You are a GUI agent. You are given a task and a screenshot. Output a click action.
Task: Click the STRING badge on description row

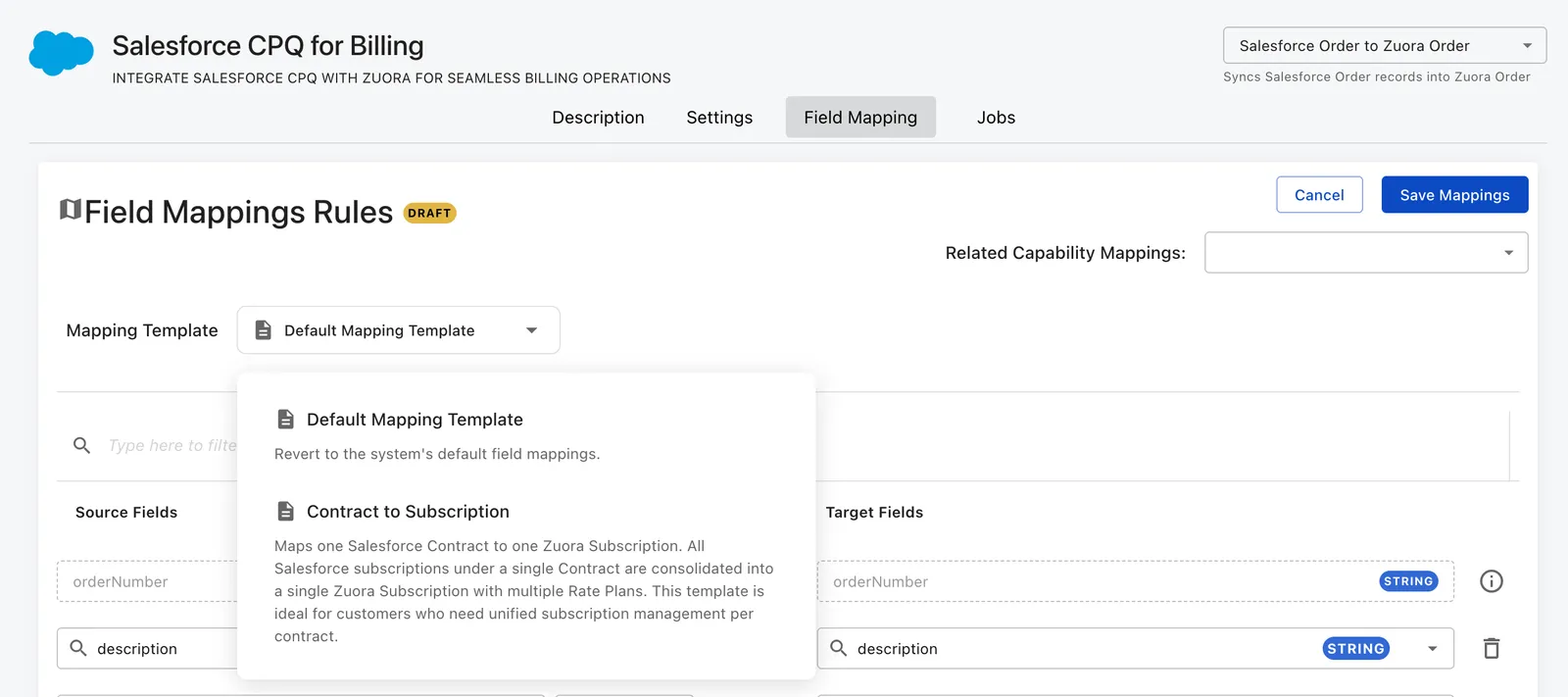coord(1355,649)
